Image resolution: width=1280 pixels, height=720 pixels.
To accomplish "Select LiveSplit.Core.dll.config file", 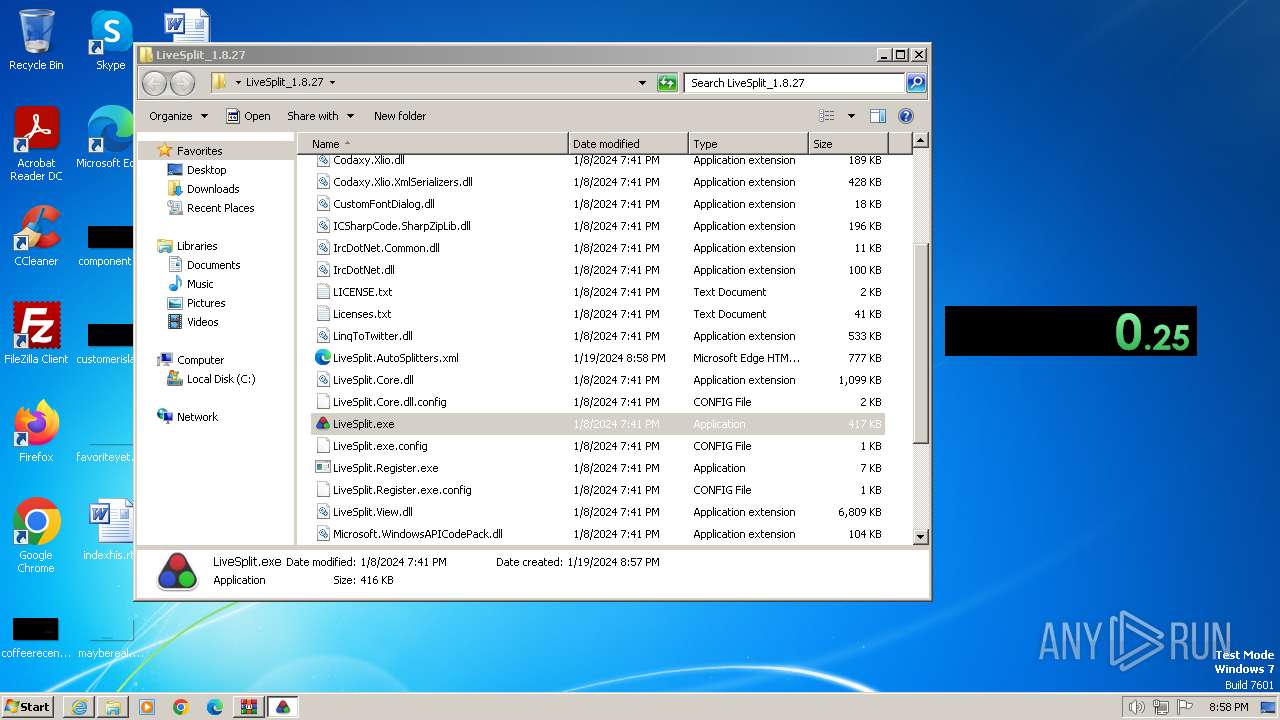I will (x=597, y=402).
